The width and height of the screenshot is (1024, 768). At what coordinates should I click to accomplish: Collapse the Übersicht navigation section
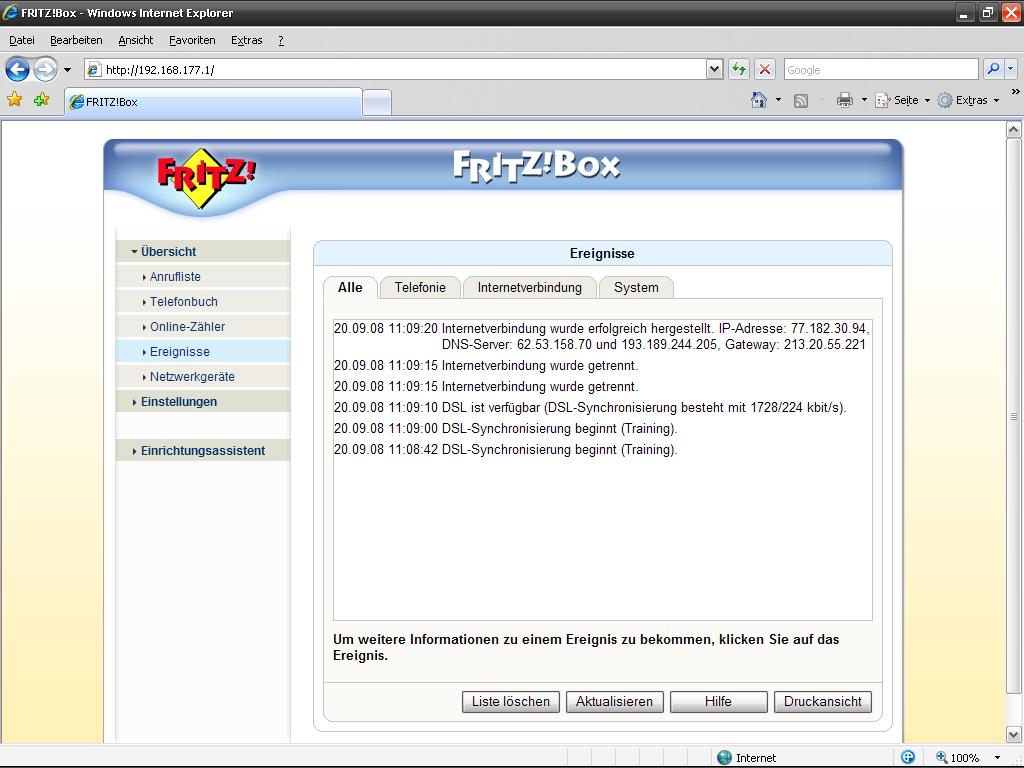point(202,251)
